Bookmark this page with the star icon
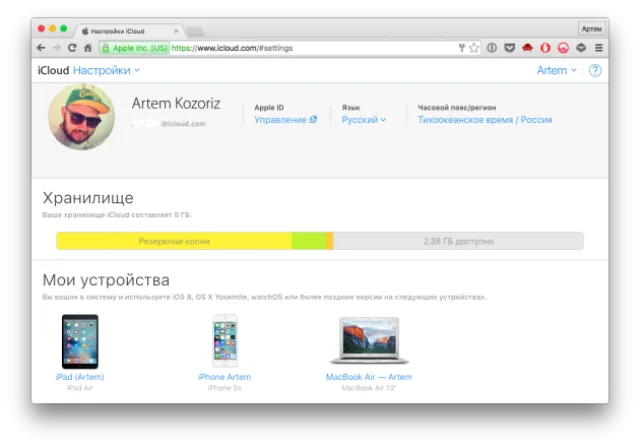 [474, 48]
